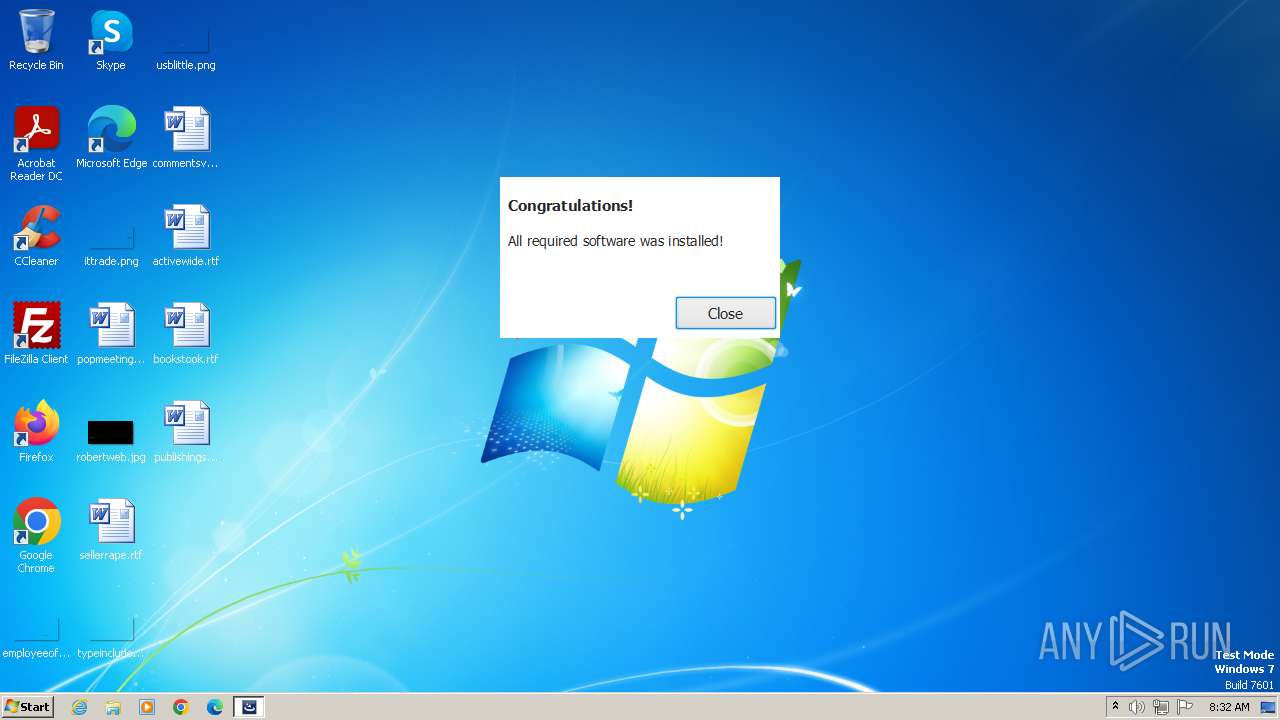Select the Google Chrome desktop shortcut

36,536
